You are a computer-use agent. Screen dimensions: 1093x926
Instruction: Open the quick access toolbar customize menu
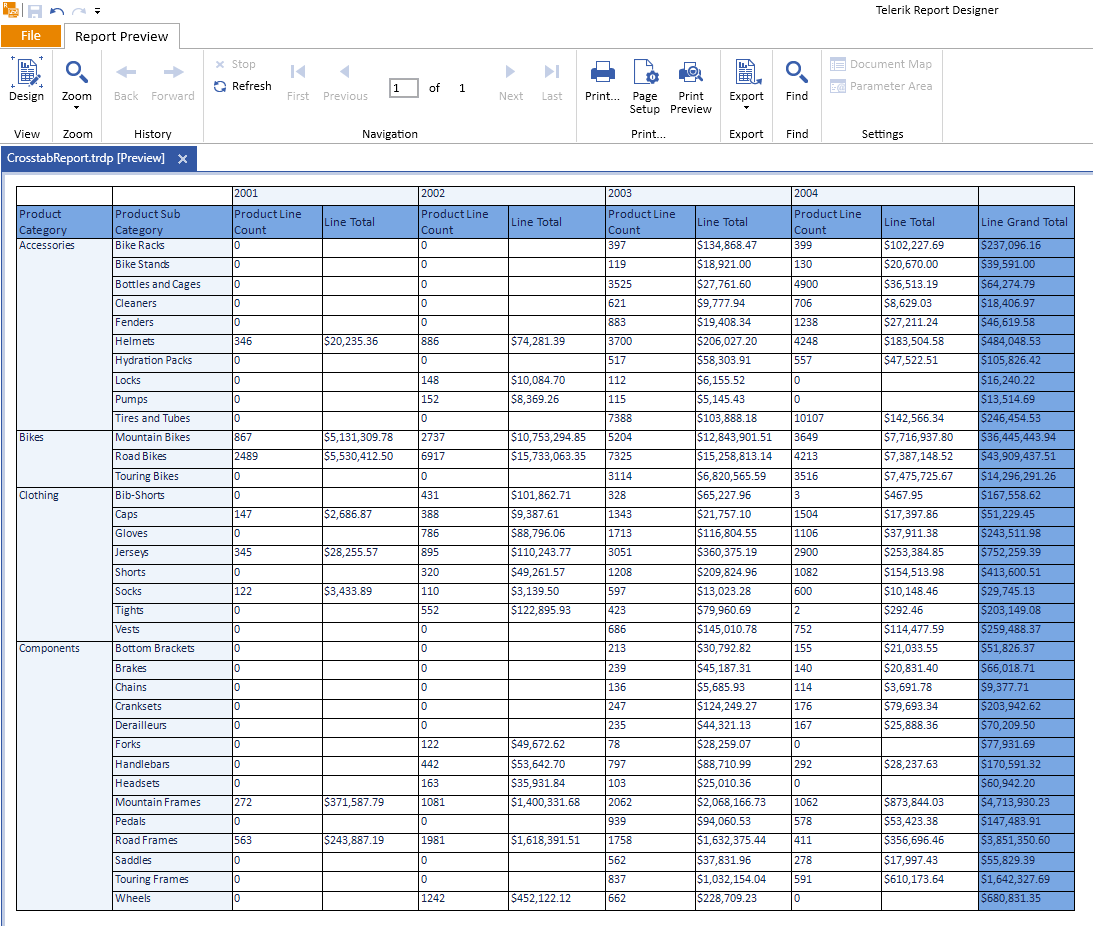tap(96, 10)
